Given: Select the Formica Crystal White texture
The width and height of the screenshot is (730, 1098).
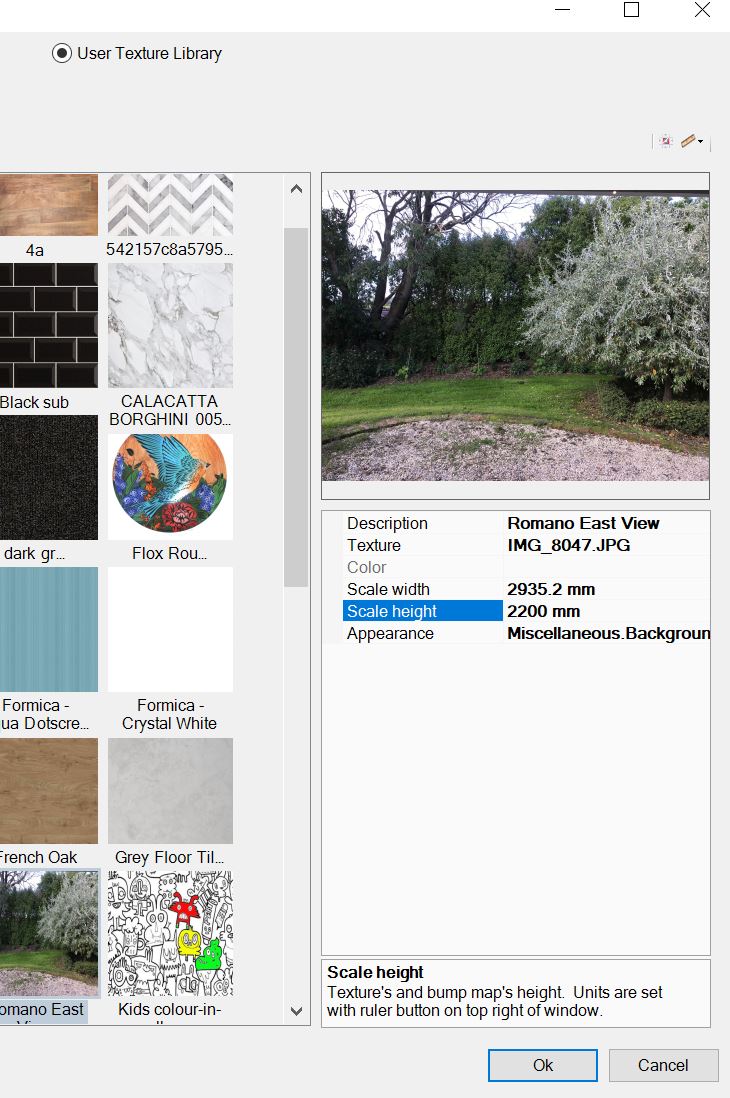Looking at the screenshot, I should point(170,630).
